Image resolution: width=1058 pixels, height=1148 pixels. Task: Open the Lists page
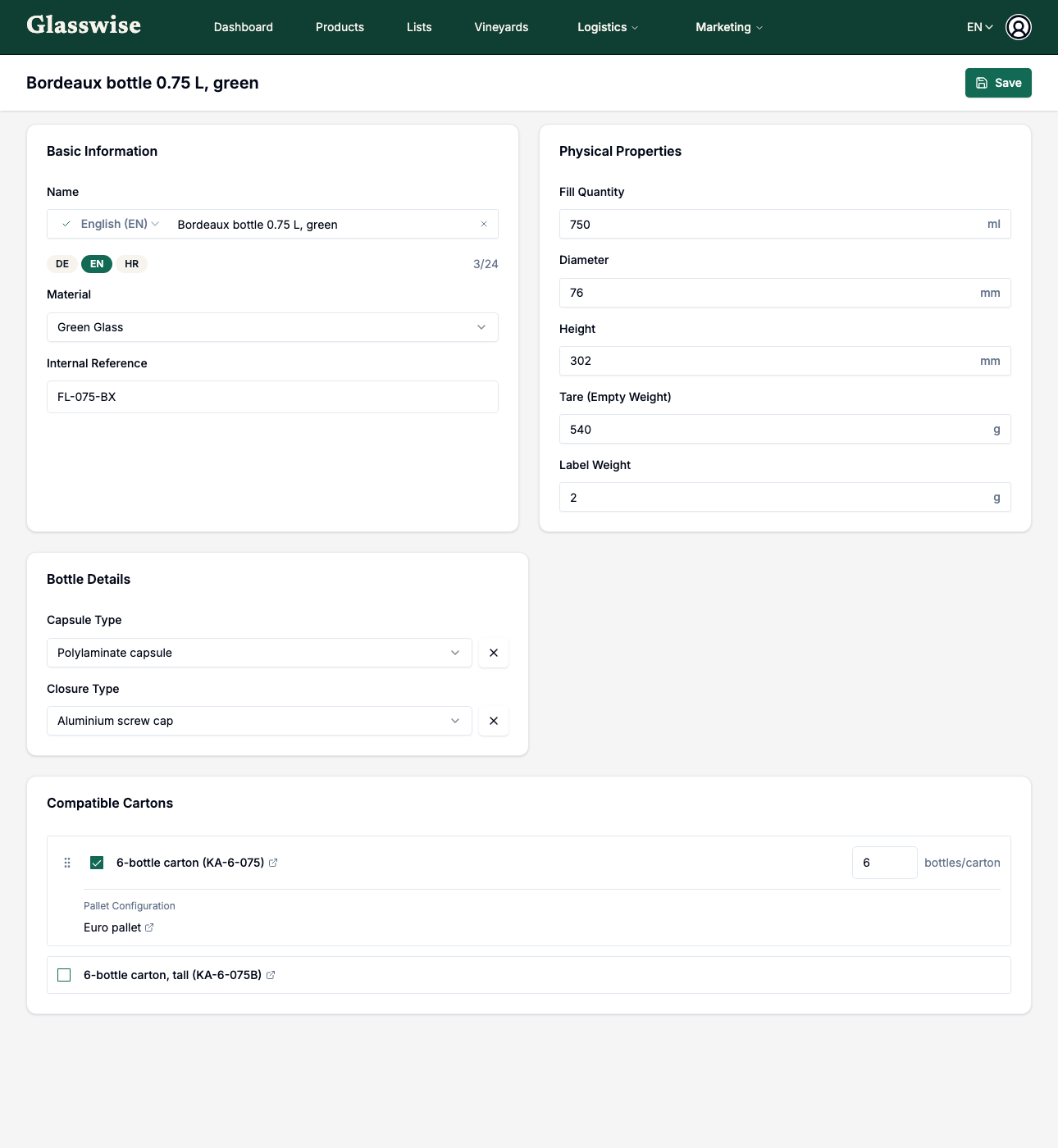point(419,27)
